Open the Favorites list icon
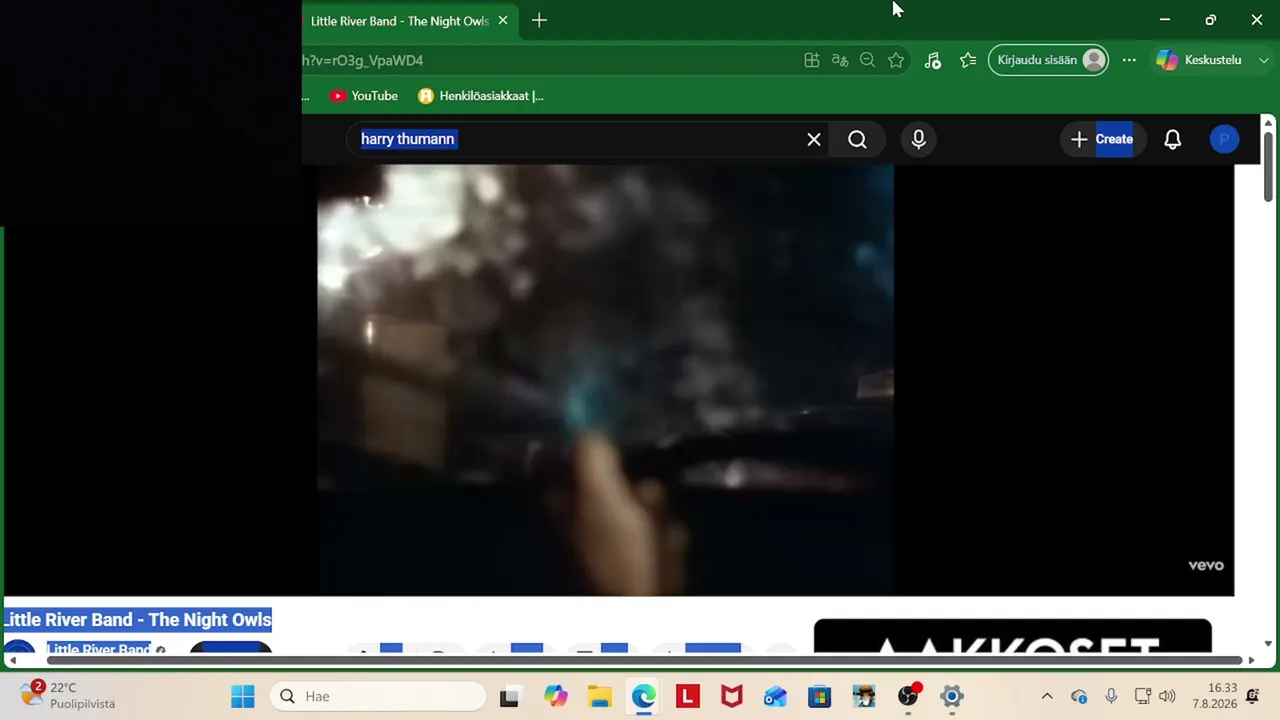1280x720 pixels. 967,60
